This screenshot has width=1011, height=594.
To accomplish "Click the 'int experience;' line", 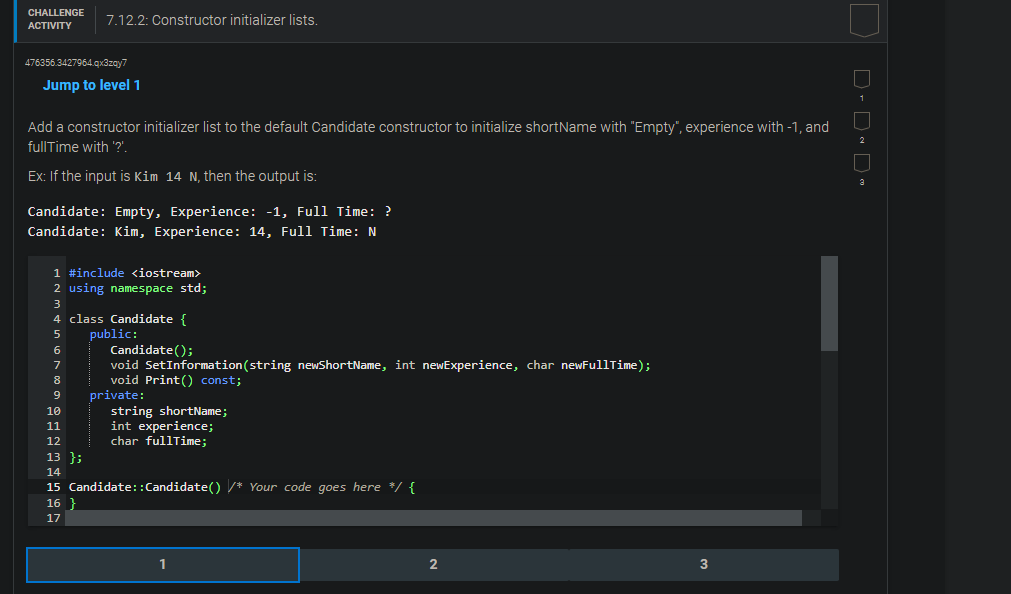I will pyautogui.click(x=162, y=426).
